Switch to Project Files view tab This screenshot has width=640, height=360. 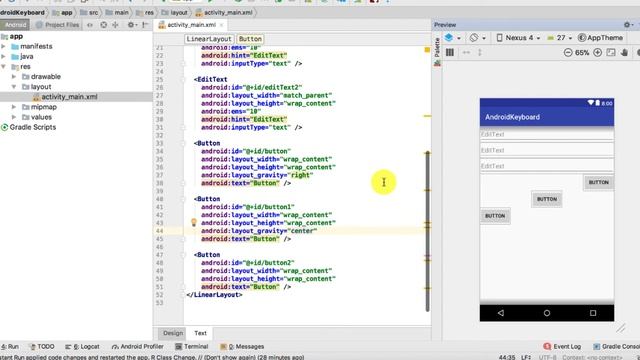[57, 25]
